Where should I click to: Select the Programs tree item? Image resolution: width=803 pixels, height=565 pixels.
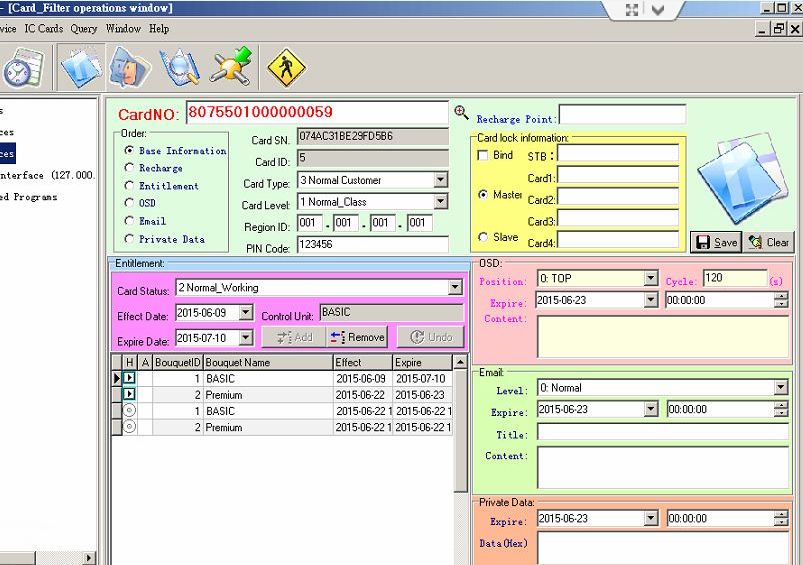point(29,197)
